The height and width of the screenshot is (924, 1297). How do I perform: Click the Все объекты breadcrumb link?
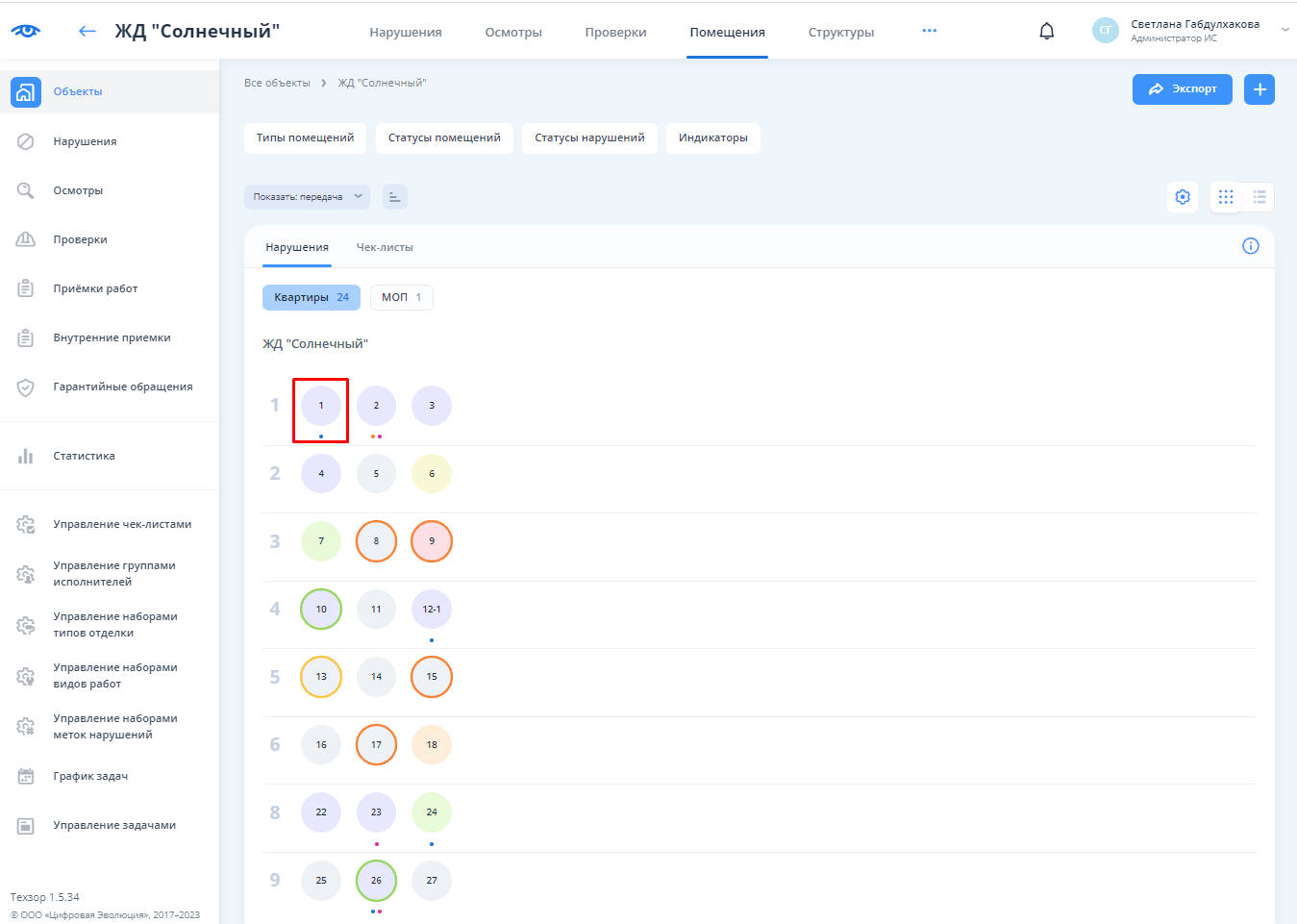click(x=277, y=83)
